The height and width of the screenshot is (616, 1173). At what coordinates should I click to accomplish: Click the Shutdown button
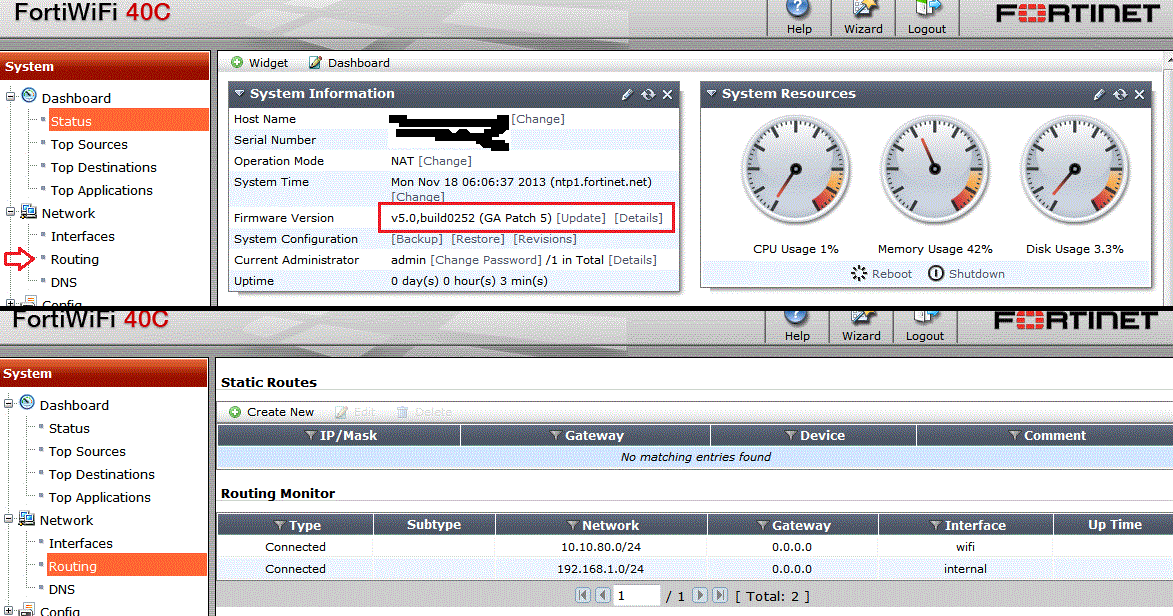967,273
